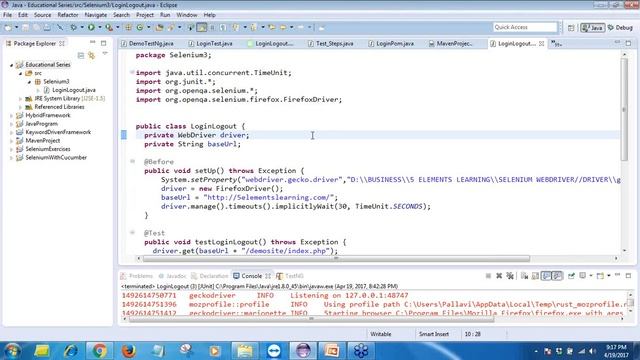Click the Windows Start button
Image resolution: width=640 pixels, height=360 pixels.
tap(13, 351)
